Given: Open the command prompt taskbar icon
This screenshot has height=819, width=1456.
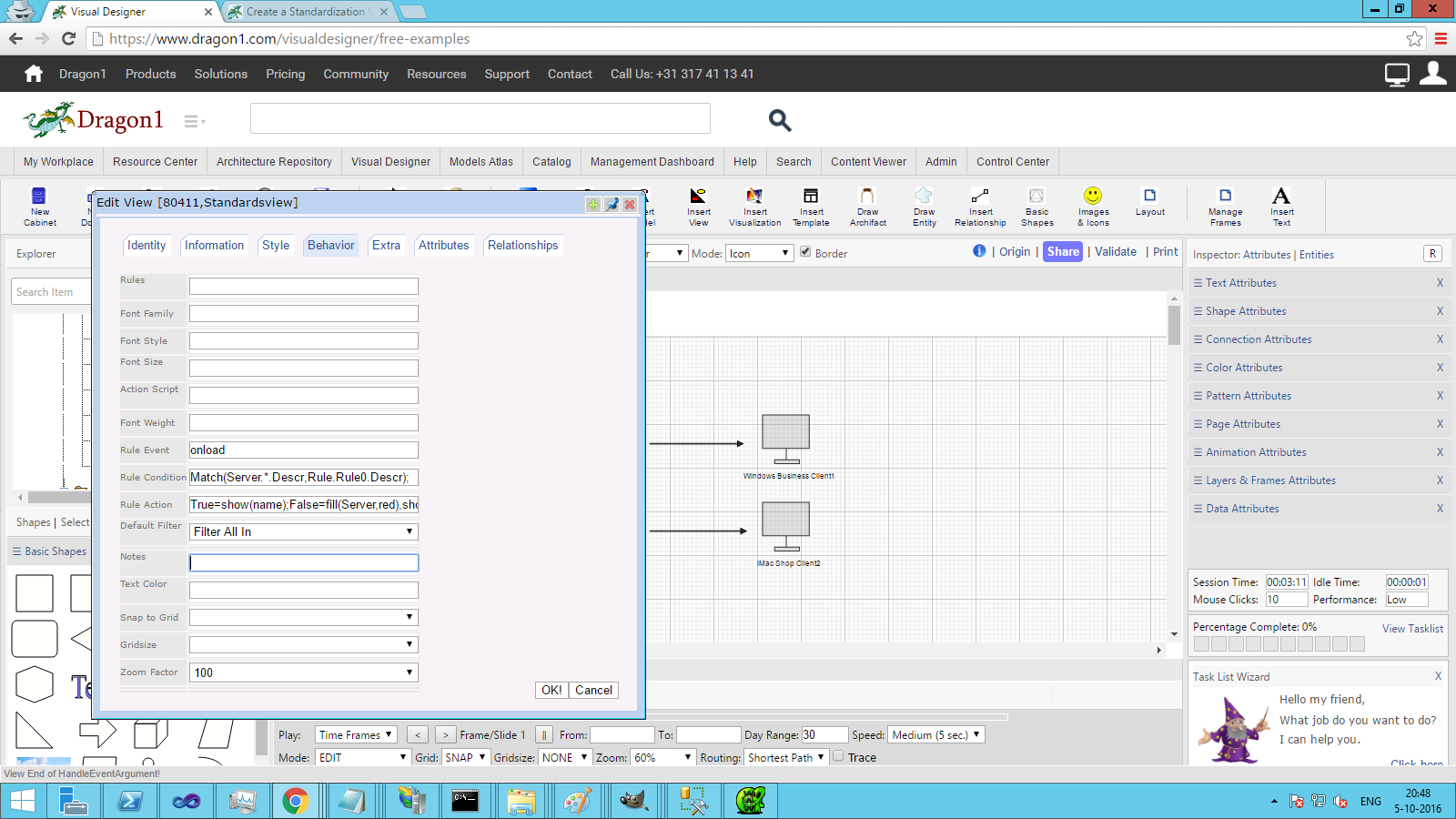Looking at the screenshot, I should point(465,801).
